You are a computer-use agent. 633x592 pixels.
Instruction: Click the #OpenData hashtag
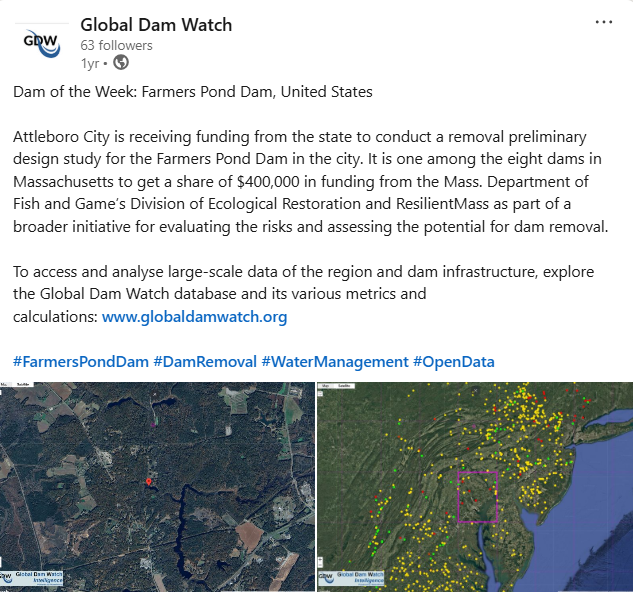pyautogui.click(x=454, y=361)
